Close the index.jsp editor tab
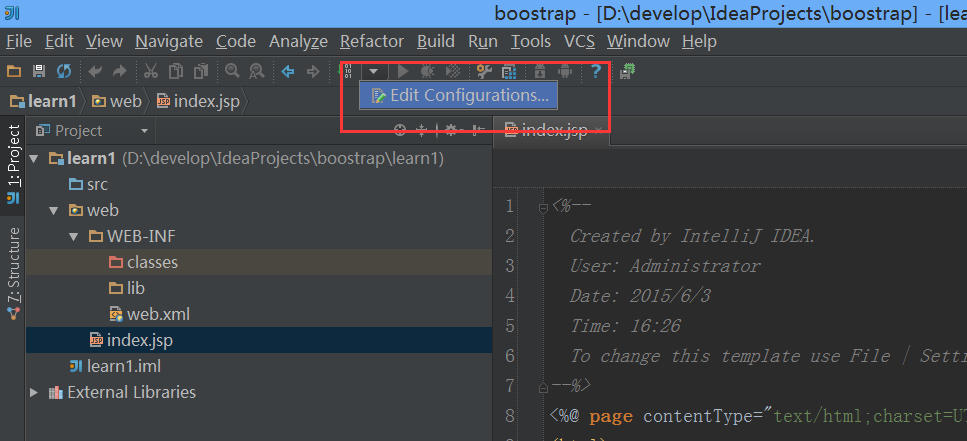 (598, 131)
